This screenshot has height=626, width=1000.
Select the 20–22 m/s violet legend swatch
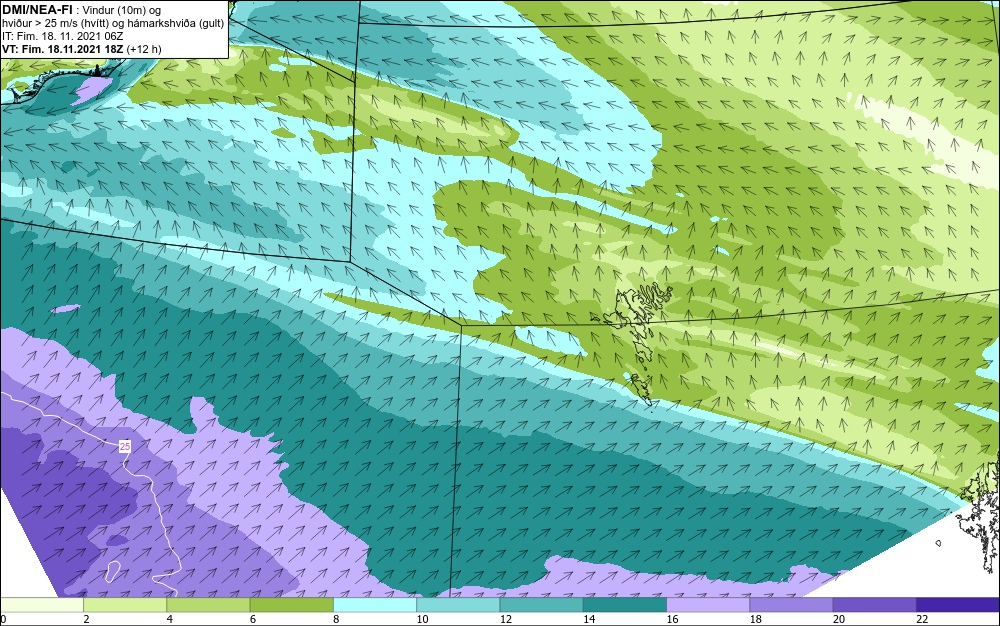(874, 605)
